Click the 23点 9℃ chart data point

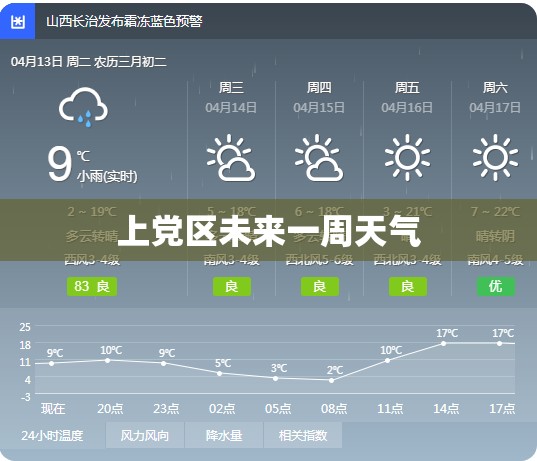click(163, 363)
